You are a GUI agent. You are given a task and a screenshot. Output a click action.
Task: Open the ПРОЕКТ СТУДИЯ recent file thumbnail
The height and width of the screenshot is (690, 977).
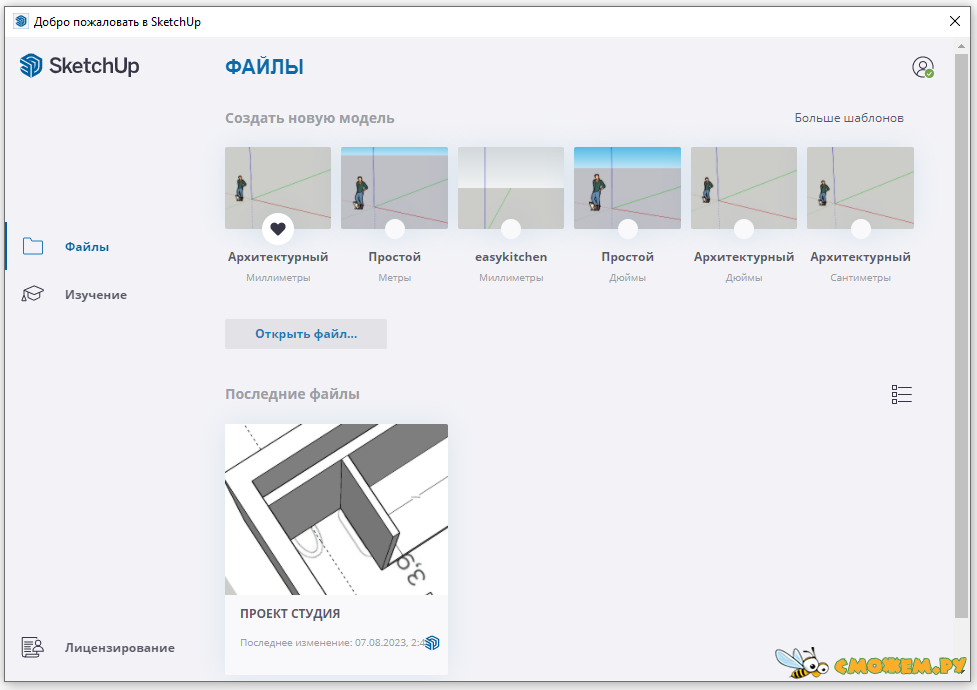336,509
